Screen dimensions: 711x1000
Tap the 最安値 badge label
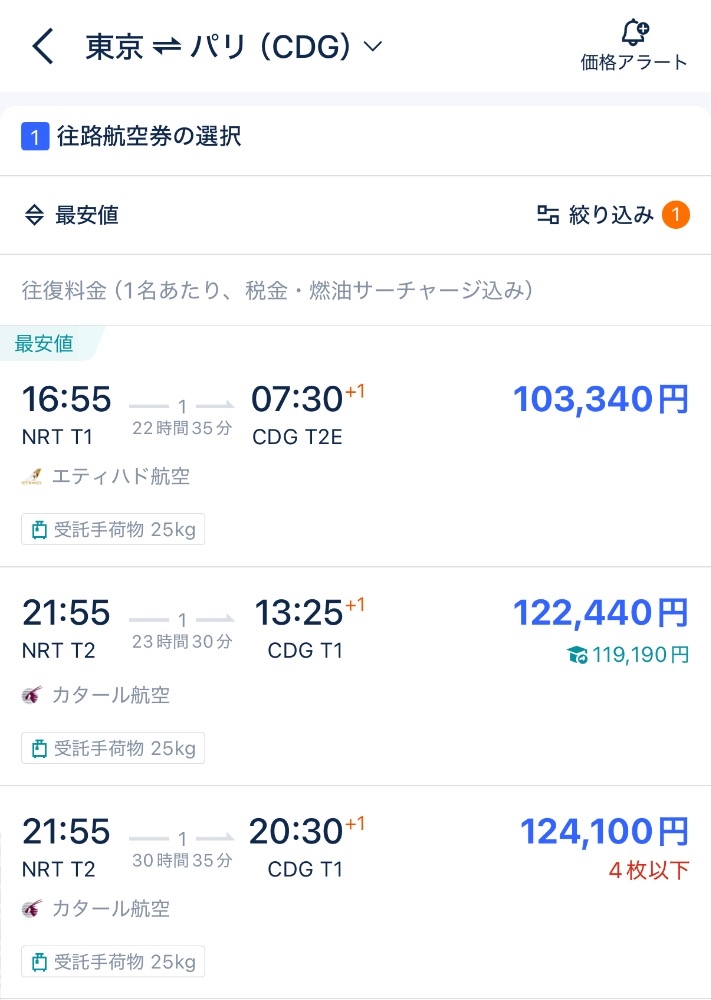pos(45,344)
